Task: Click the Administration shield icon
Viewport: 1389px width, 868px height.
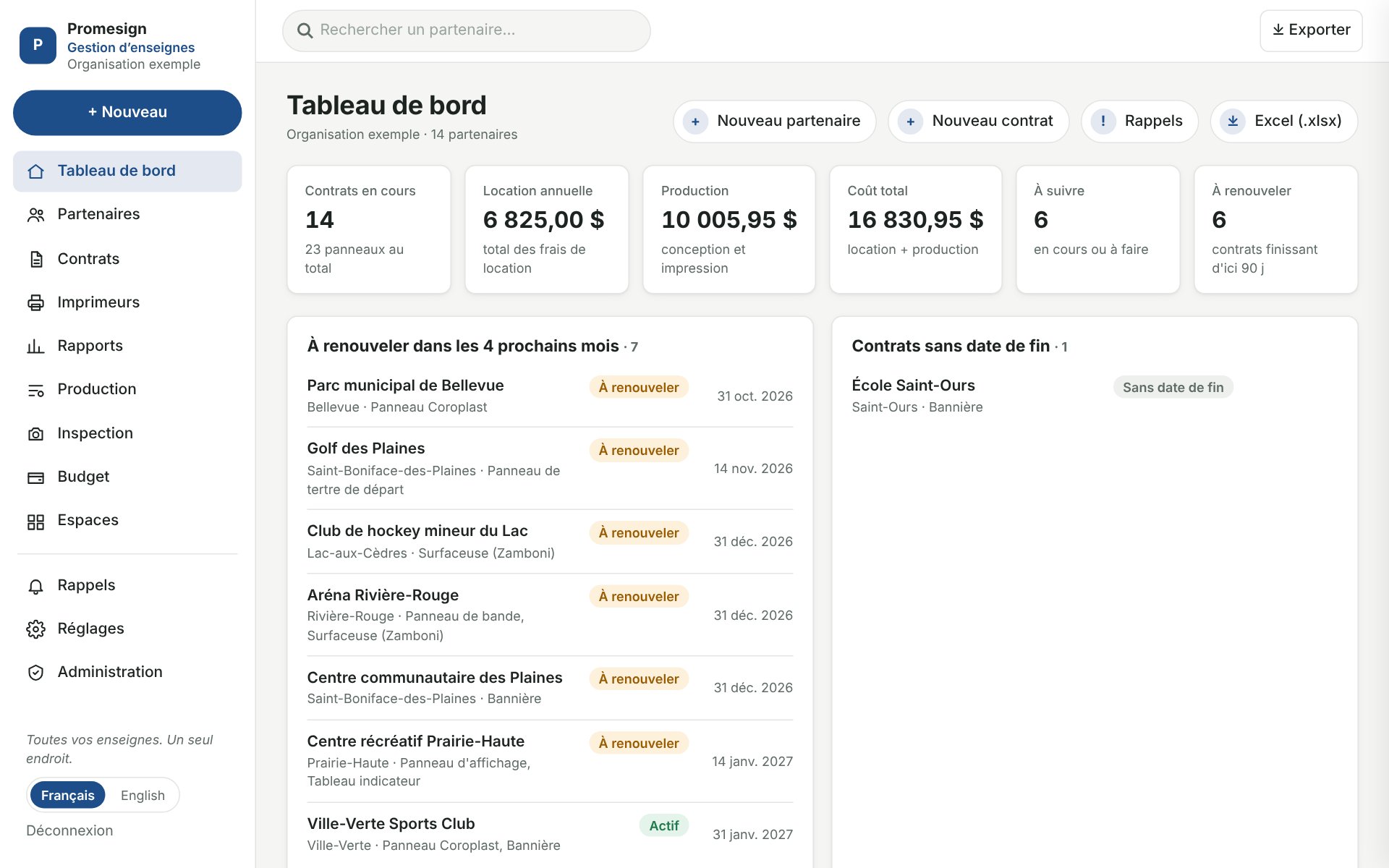Action: tap(35, 673)
